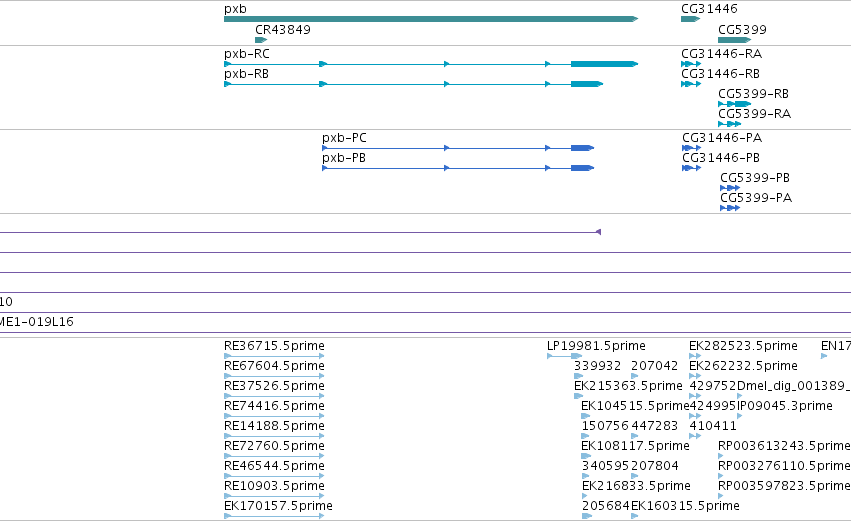Select the EK170157.5prime EST label
The image size is (851, 521).
278,507
